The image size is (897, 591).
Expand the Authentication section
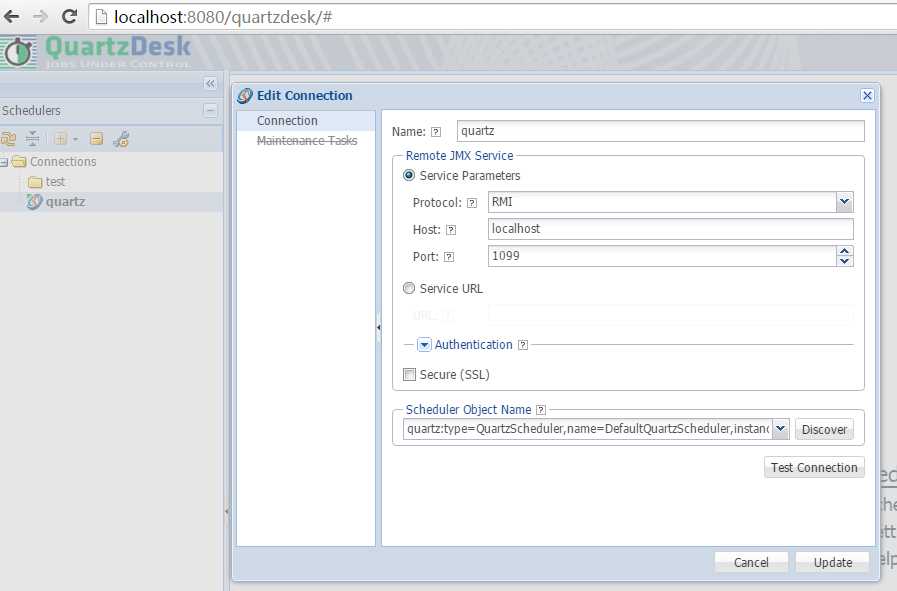(424, 345)
